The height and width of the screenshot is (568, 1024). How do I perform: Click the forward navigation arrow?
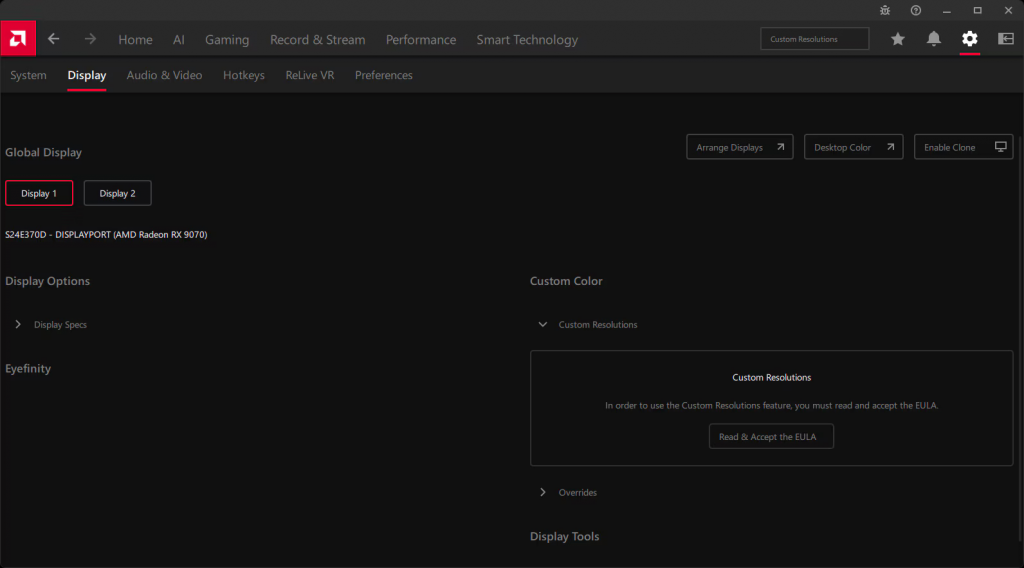(90, 39)
